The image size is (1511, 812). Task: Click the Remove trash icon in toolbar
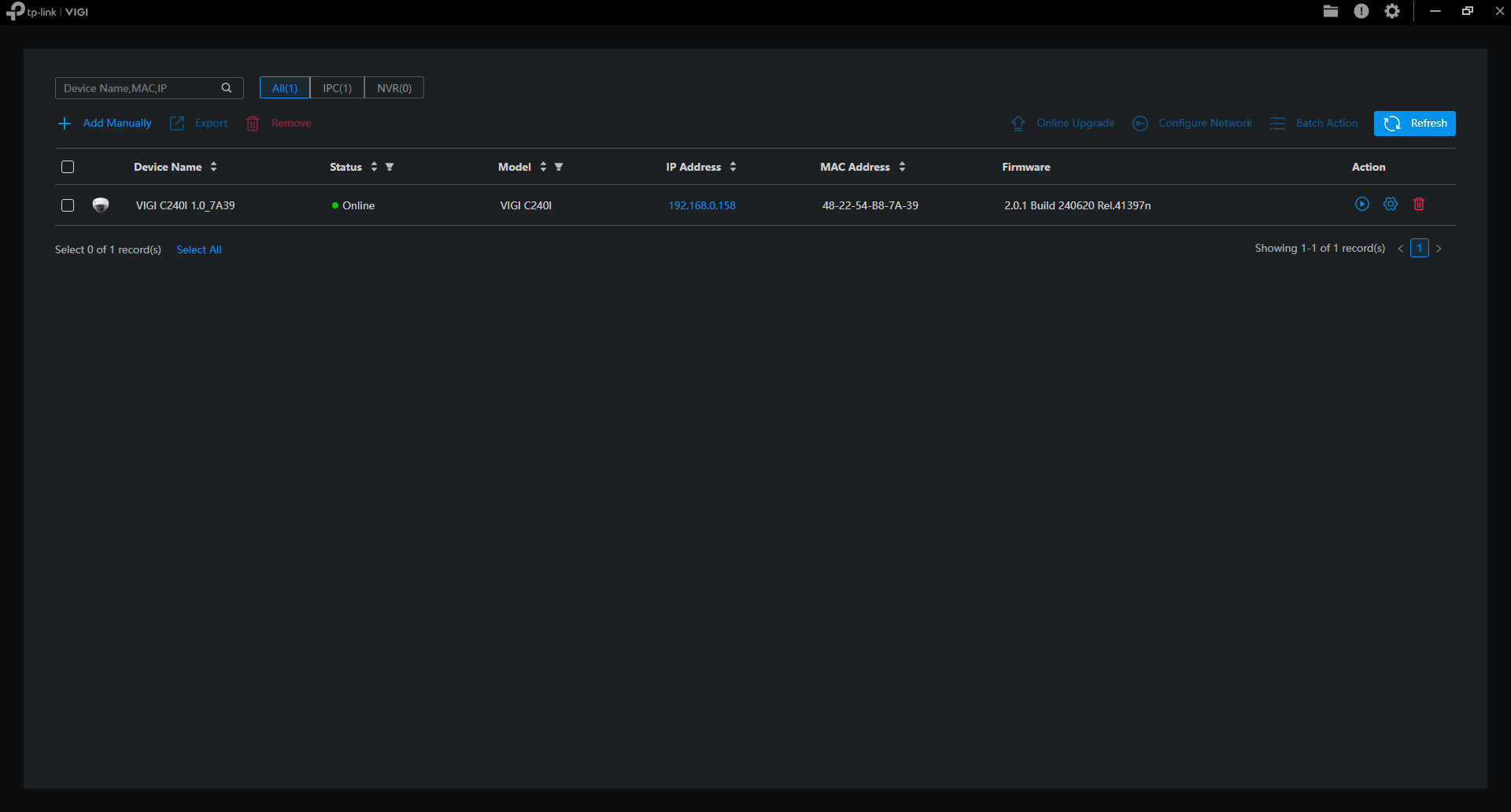pyautogui.click(x=253, y=124)
